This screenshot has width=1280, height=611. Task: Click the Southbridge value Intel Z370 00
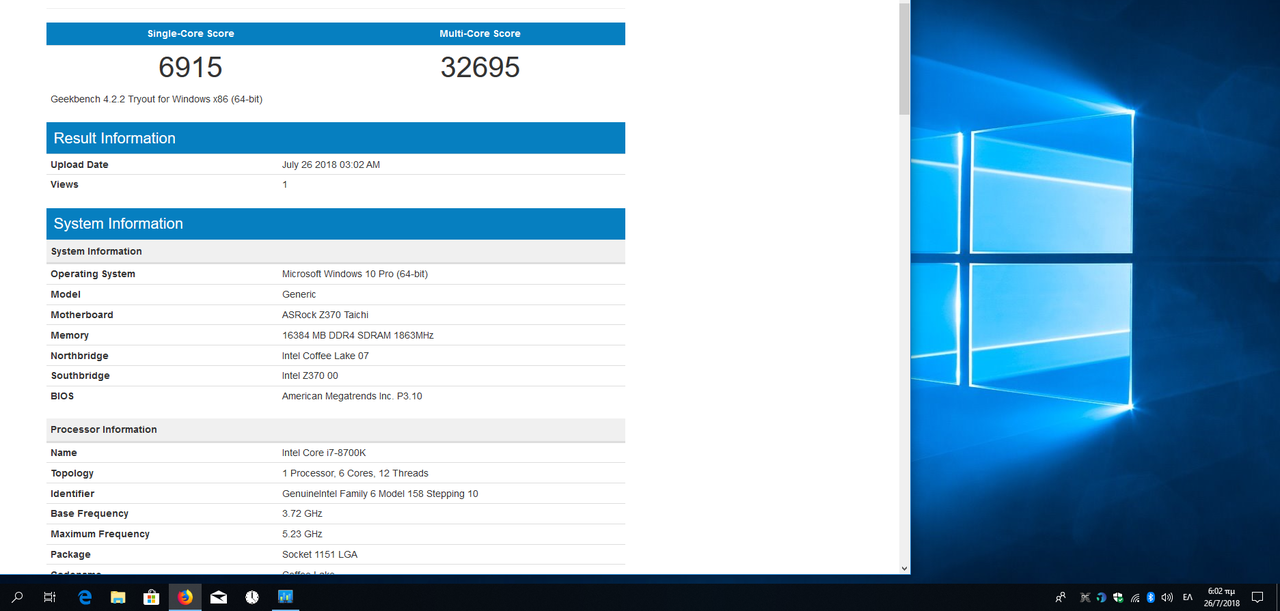tap(310, 376)
